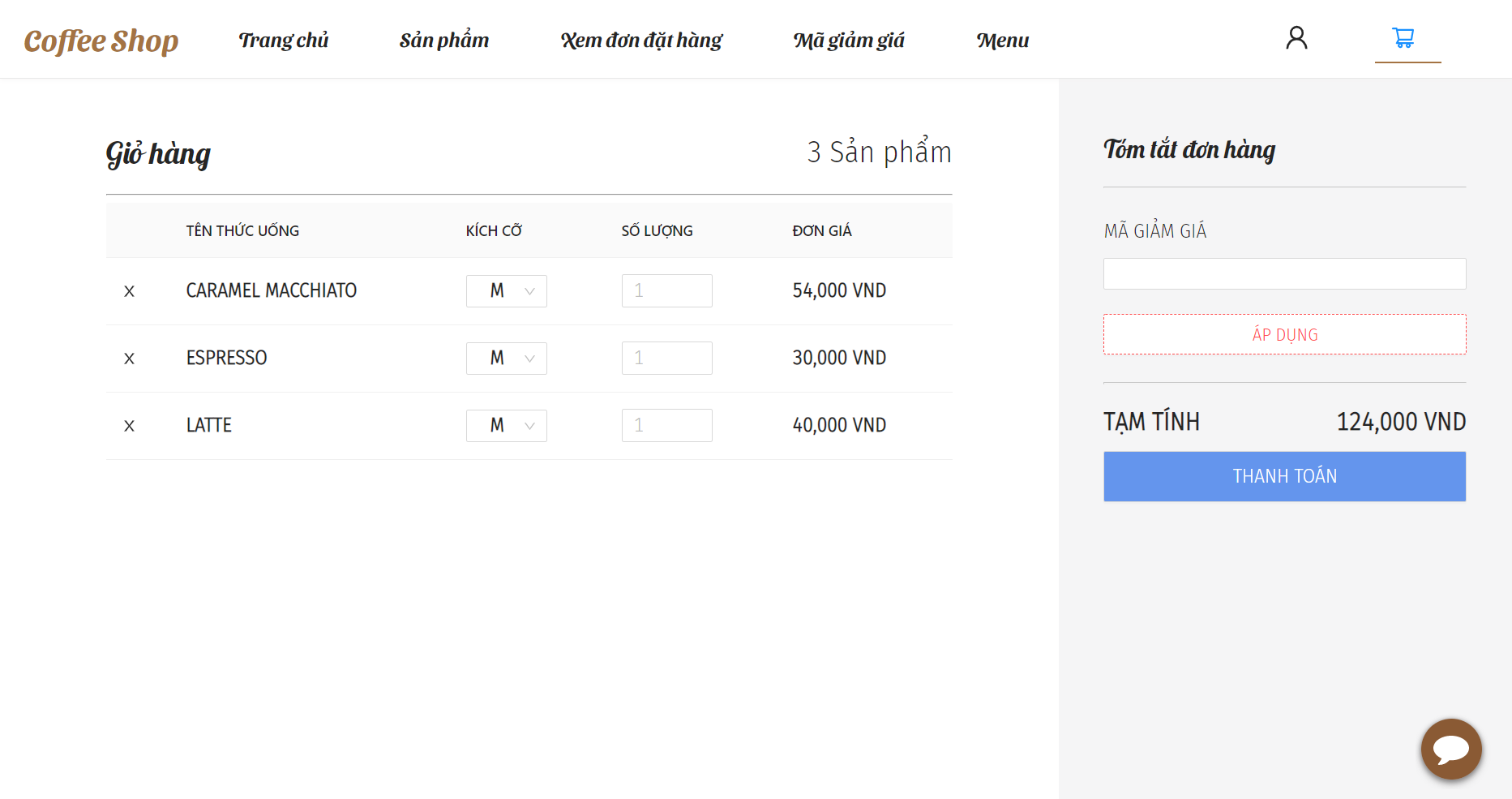
Task: Open the chat bubble widget
Action: coord(1451,749)
